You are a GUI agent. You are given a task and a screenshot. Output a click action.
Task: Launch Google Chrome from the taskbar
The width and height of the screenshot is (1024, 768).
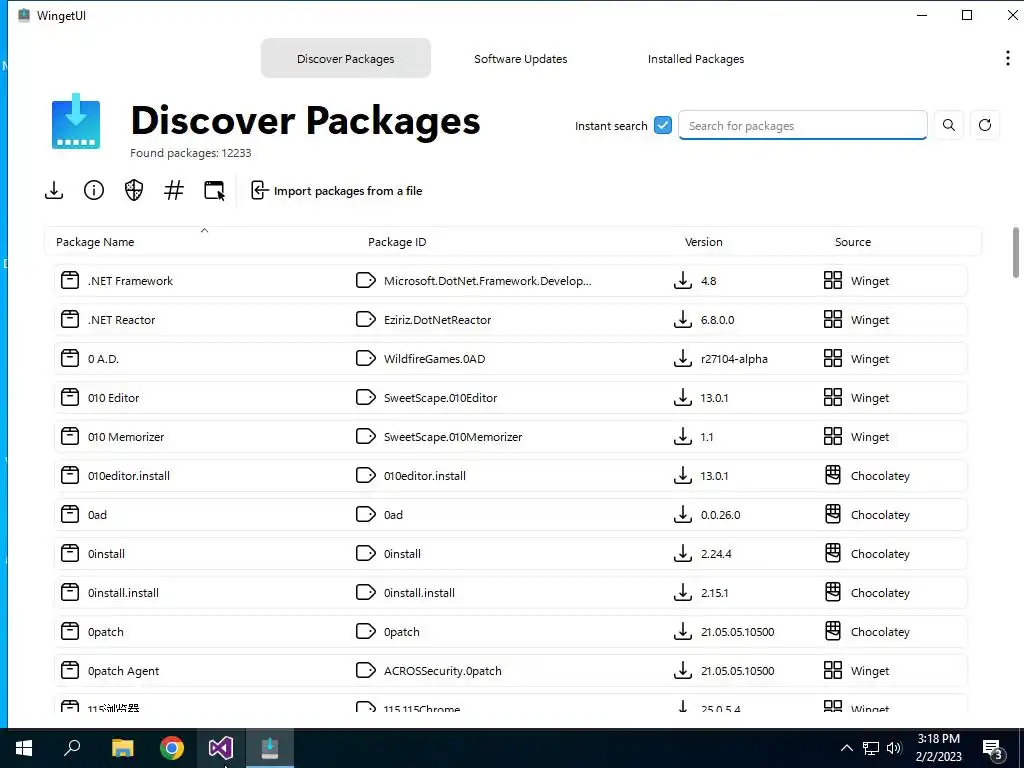coord(172,748)
